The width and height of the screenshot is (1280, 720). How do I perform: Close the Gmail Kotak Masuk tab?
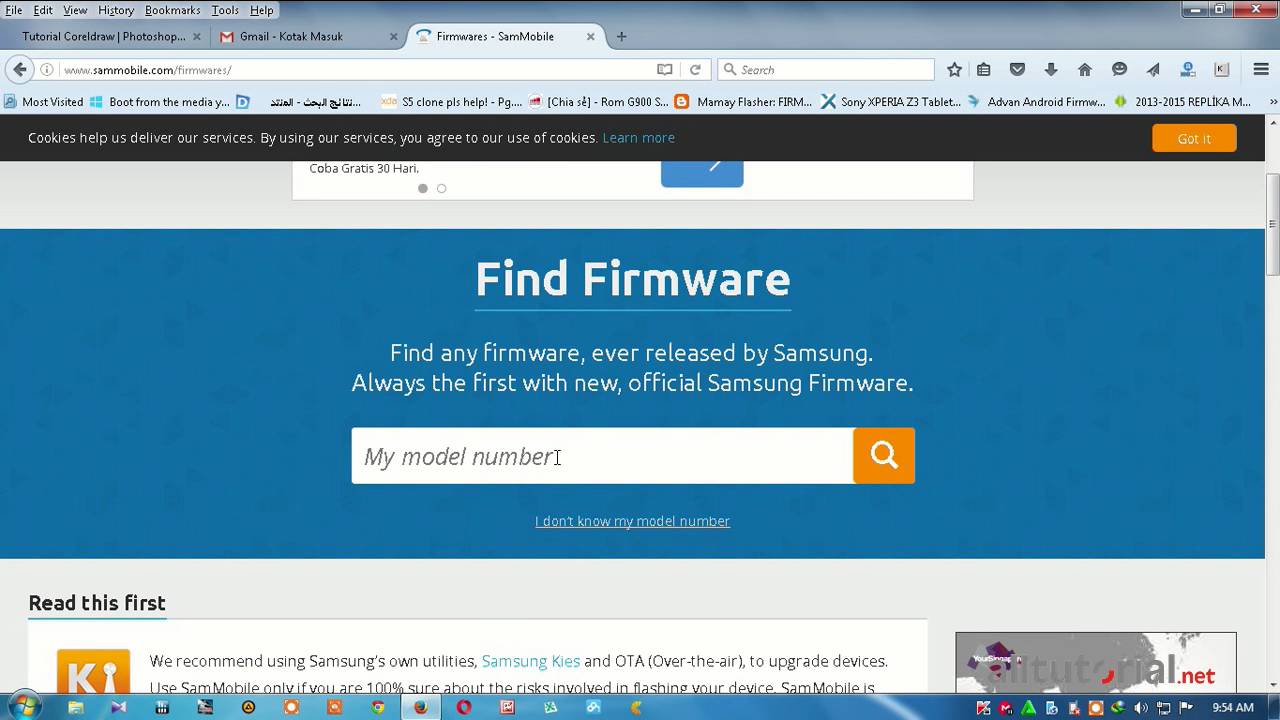(x=393, y=36)
